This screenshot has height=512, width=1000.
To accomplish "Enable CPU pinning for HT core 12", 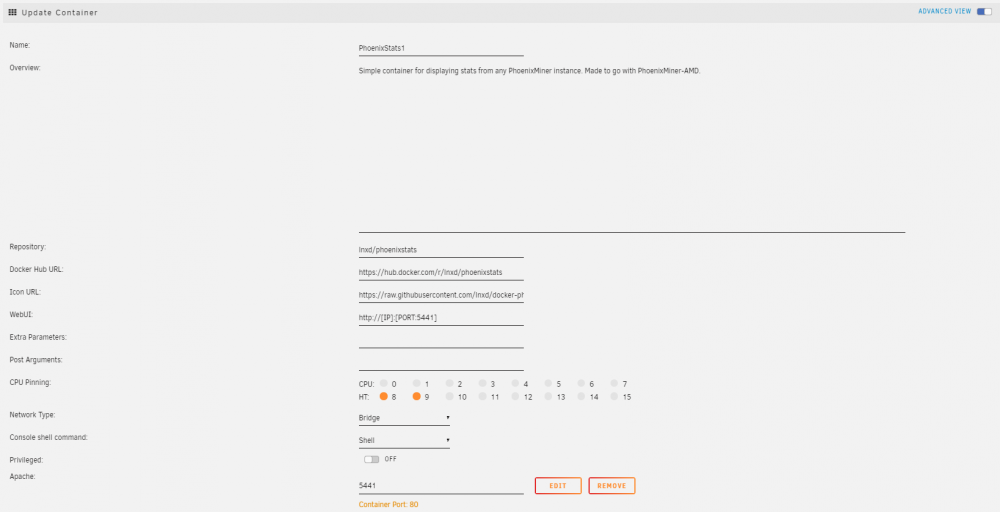I will (515, 397).
